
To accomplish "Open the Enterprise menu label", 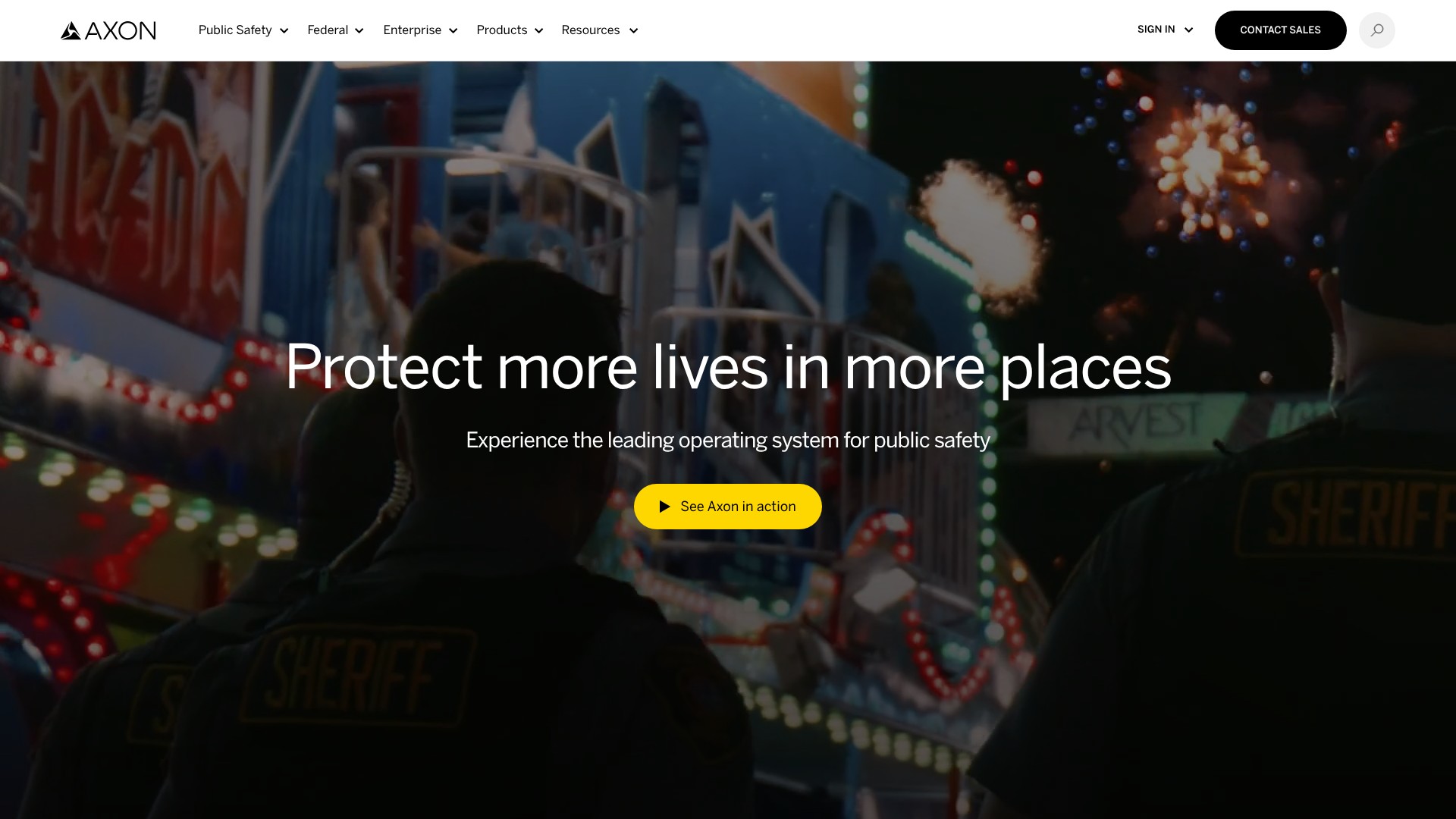I will (412, 30).
